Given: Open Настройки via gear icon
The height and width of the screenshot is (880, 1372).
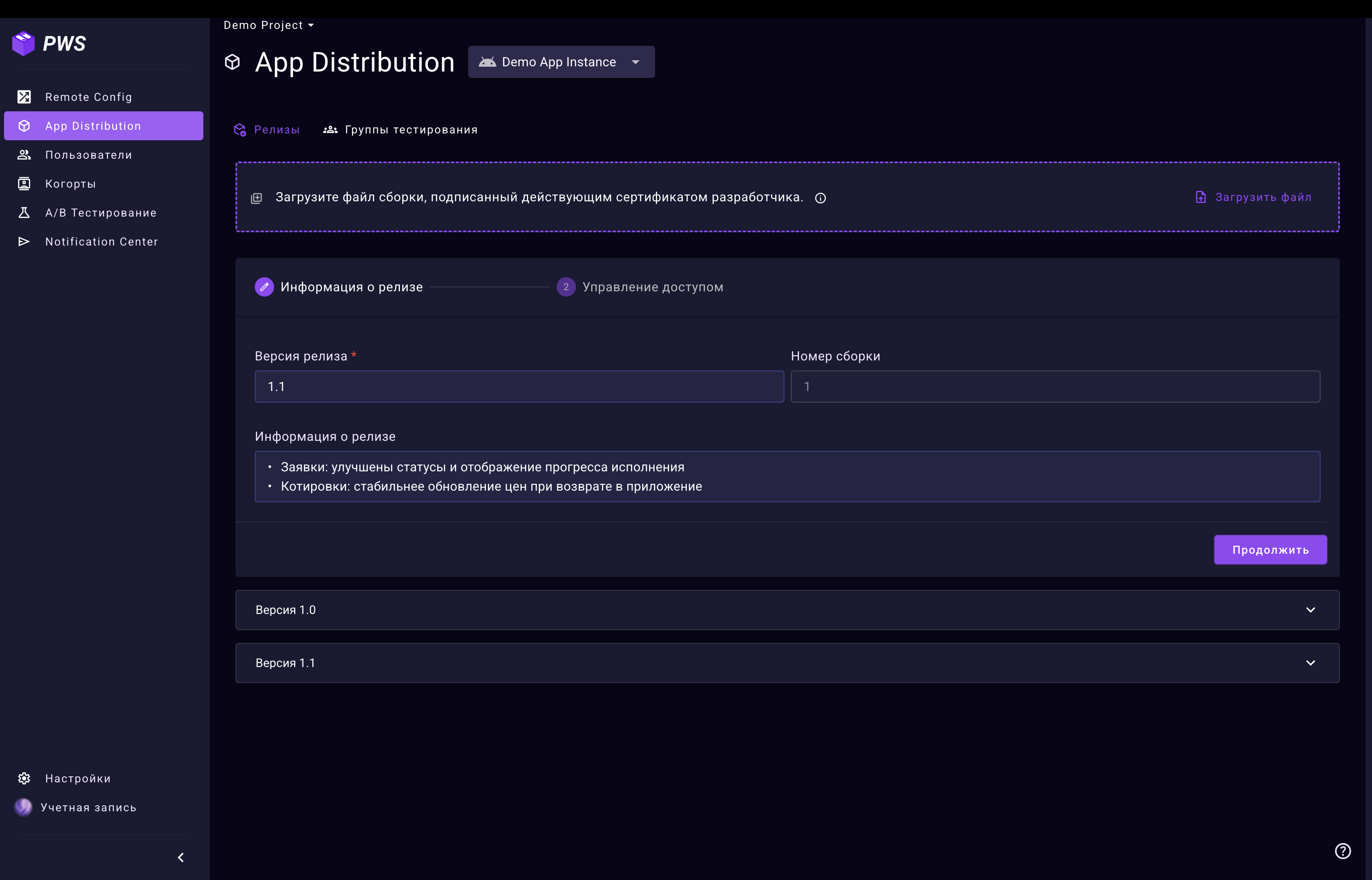Looking at the screenshot, I should tap(24, 778).
